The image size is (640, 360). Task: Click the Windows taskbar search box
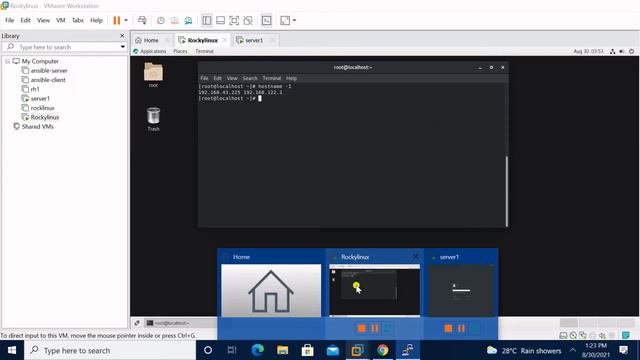pyautogui.click(x=110, y=350)
